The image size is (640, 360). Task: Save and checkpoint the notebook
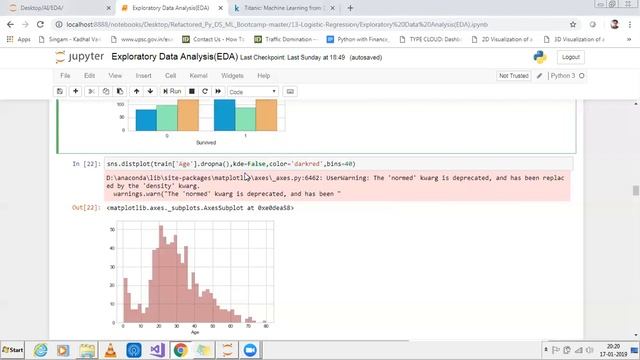tap(60, 91)
